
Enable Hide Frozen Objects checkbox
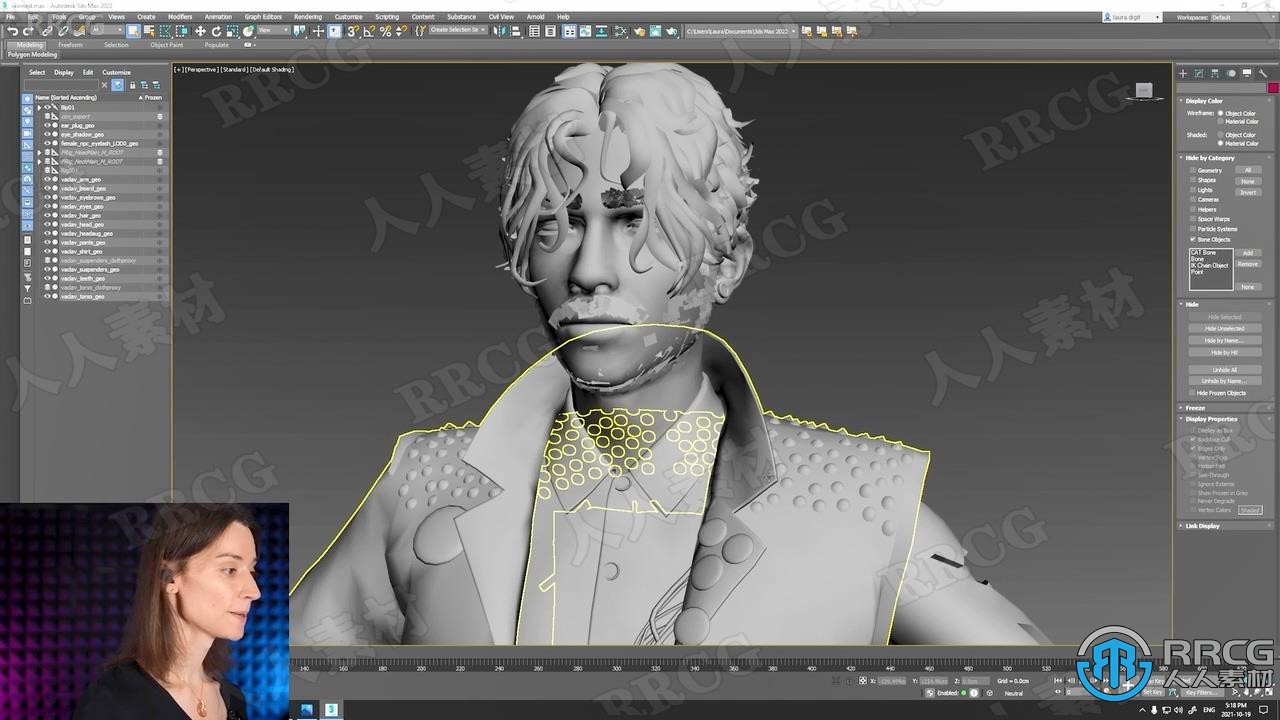coord(1192,393)
